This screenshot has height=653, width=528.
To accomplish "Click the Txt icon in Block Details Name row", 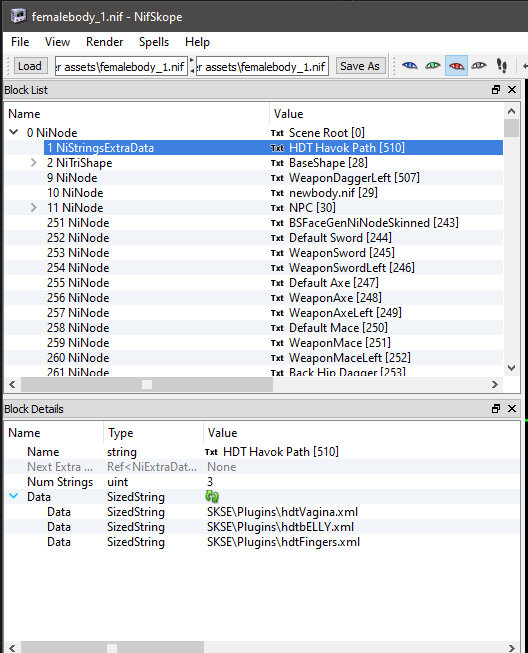I will click(211, 452).
